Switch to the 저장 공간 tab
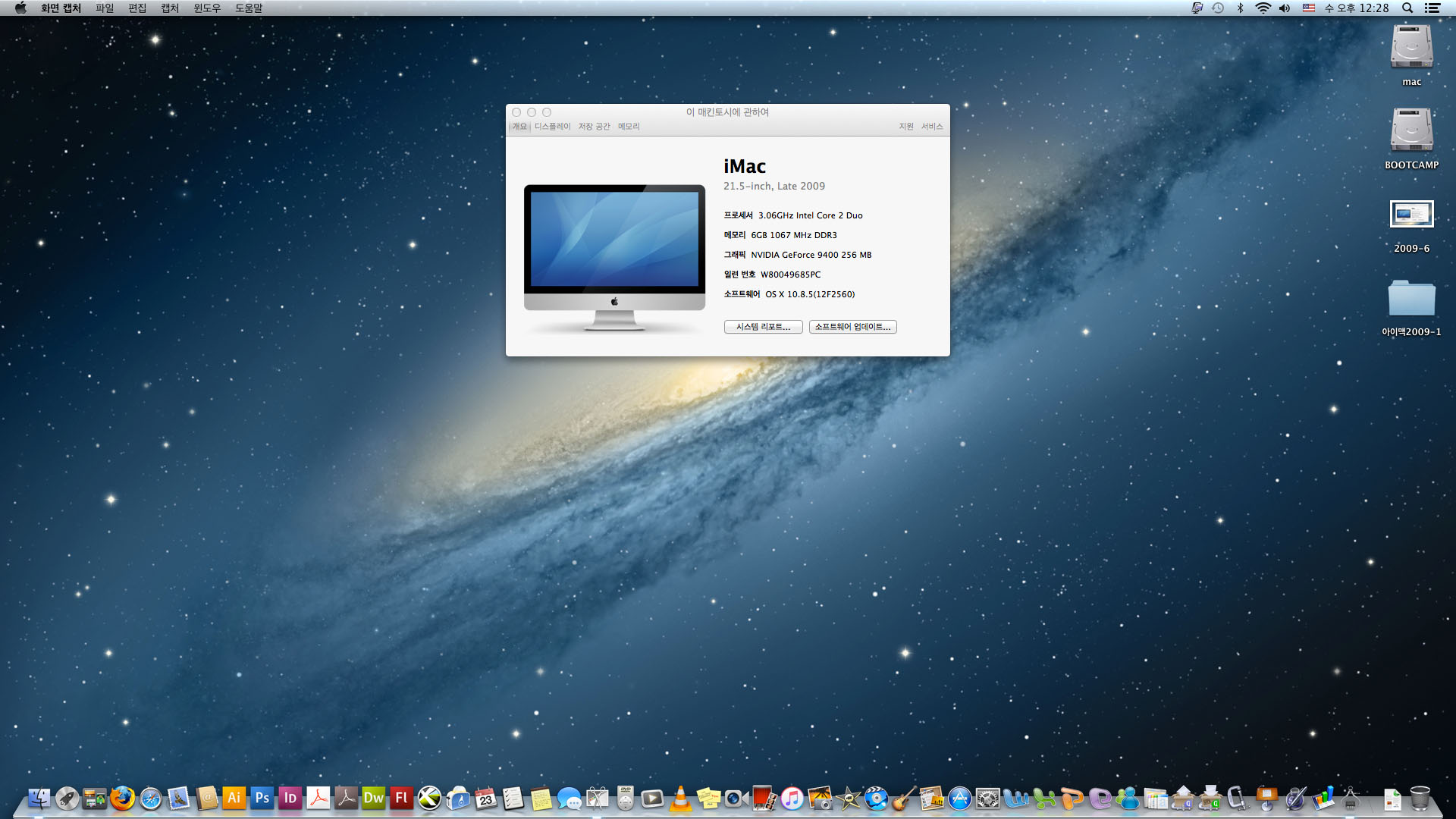Screen dimensions: 1456x819 pos(594,127)
